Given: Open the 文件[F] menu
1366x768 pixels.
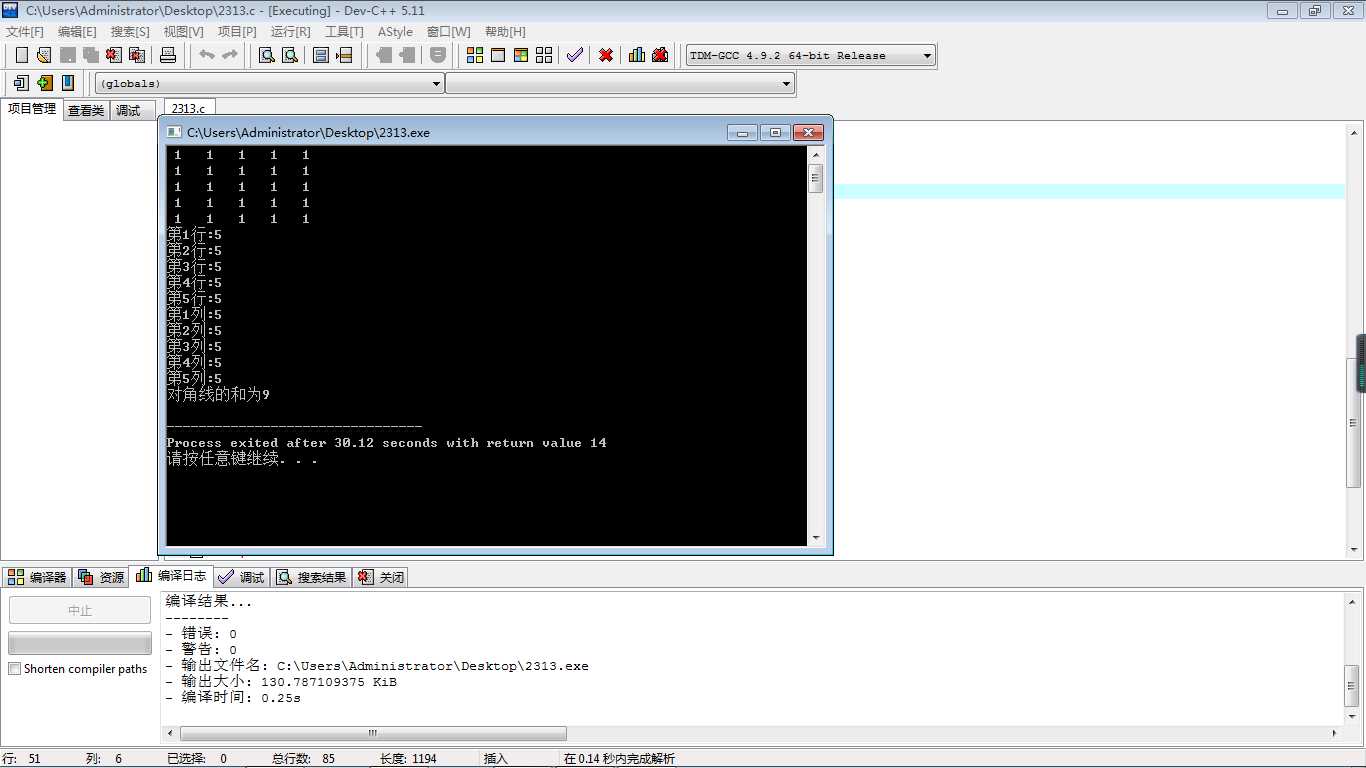Looking at the screenshot, I should tap(25, 31).
